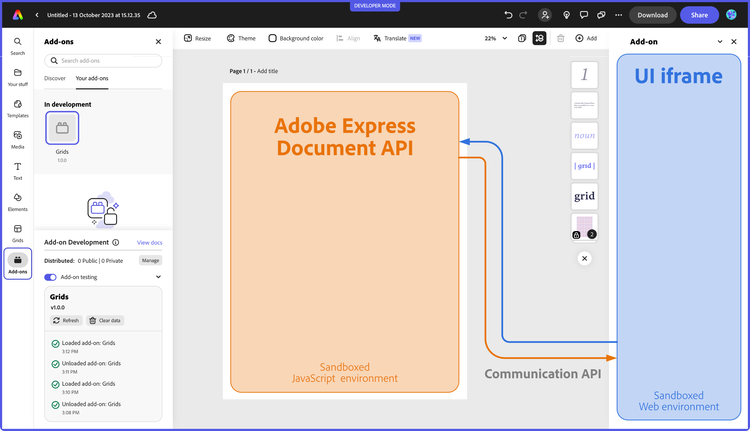Screen dimensions: 750x431
Task: Click the Add-on Development info icon
Action: [x=116, y=242]
